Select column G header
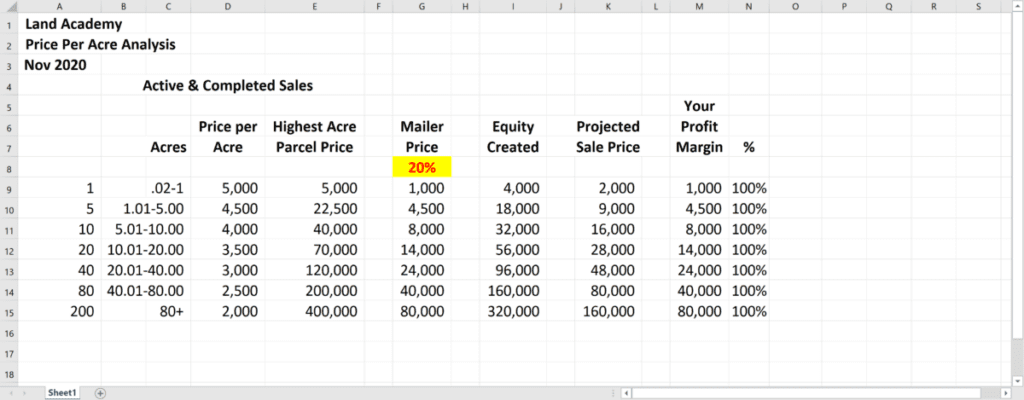Image resolution: width=1024 pixels, height=400 pixels. click(422, 6)
